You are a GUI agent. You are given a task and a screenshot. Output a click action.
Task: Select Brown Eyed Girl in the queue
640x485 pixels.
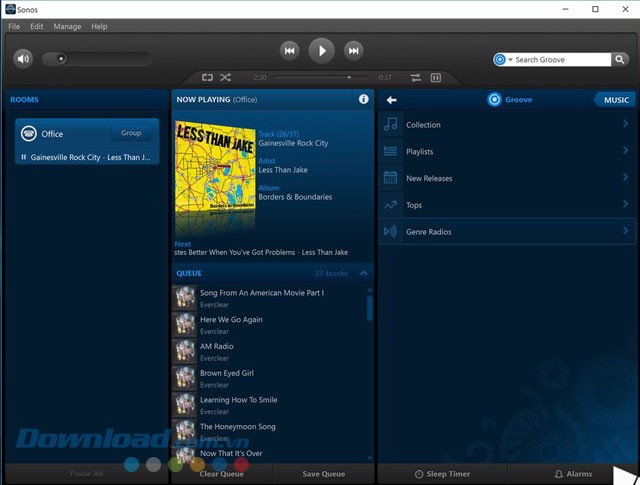pyautogui.click(x=226, y=373)
